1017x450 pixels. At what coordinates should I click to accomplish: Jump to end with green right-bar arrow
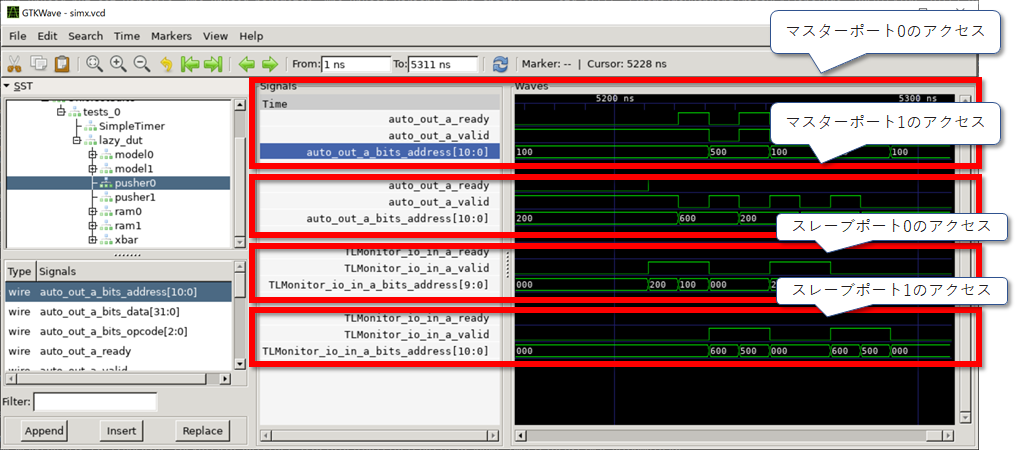coord(213,64)
